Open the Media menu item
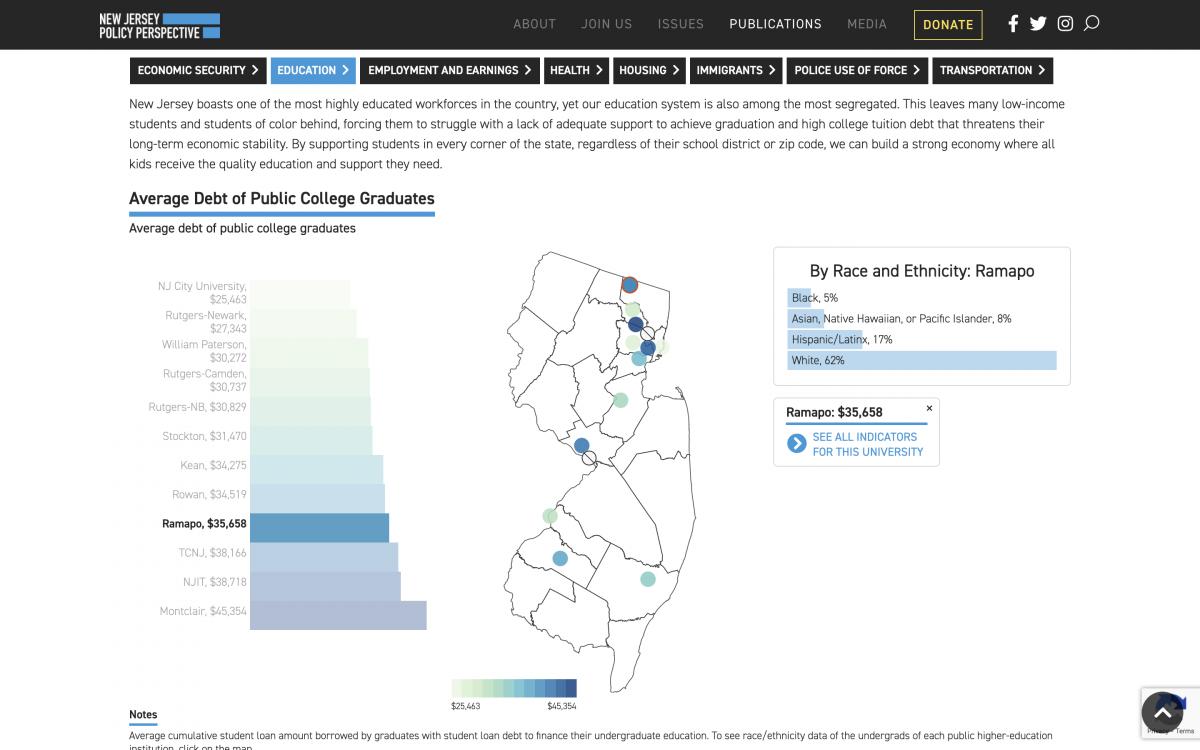The height and width of the screenshot is (750, 1200). (867, 24)
